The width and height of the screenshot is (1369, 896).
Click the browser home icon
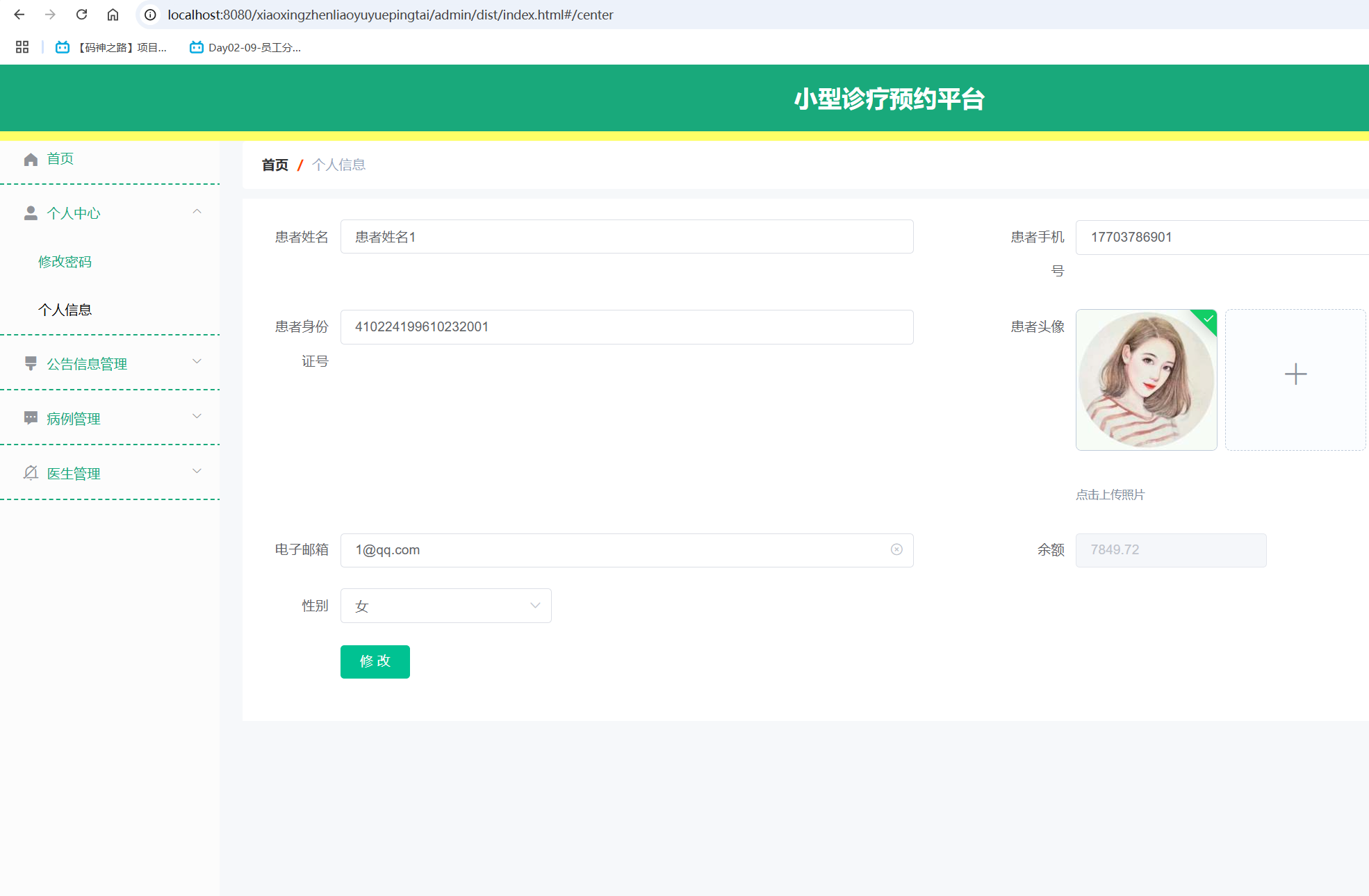pos(113,15)
